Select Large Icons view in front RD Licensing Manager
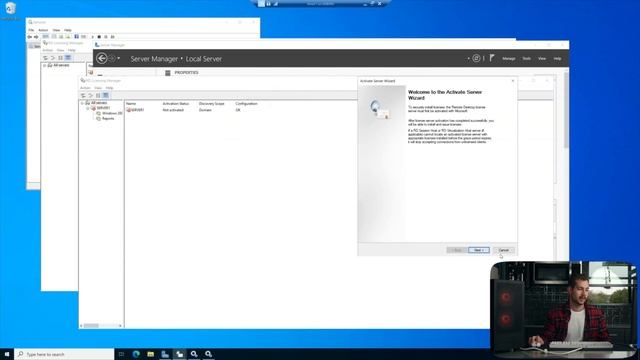Screen dimensions: 640x360 click(83, 95)
